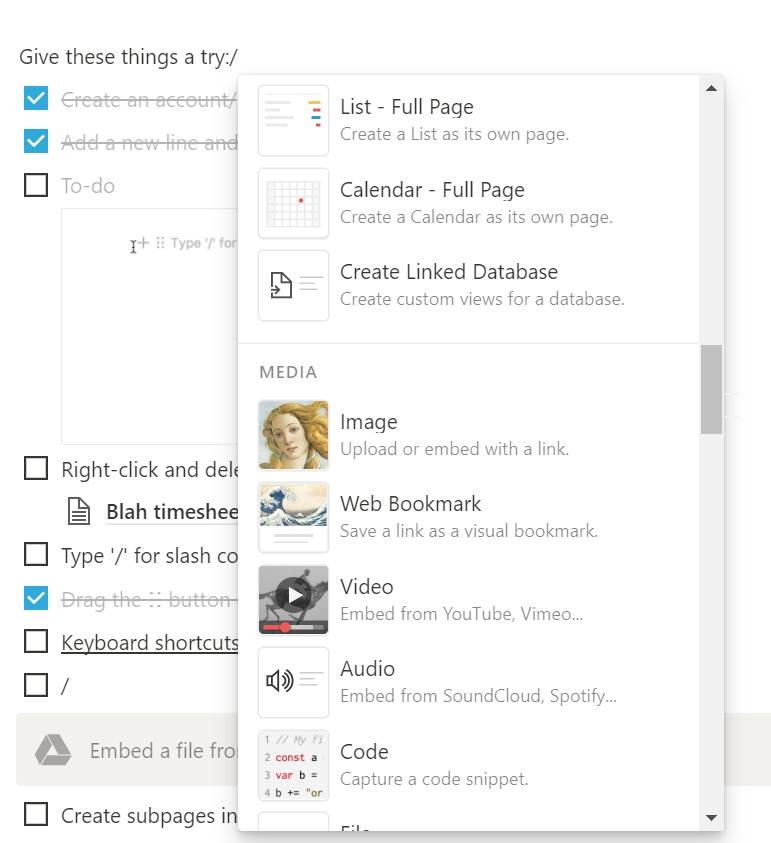Click the Create Linked Database icon

coord(293,286)
